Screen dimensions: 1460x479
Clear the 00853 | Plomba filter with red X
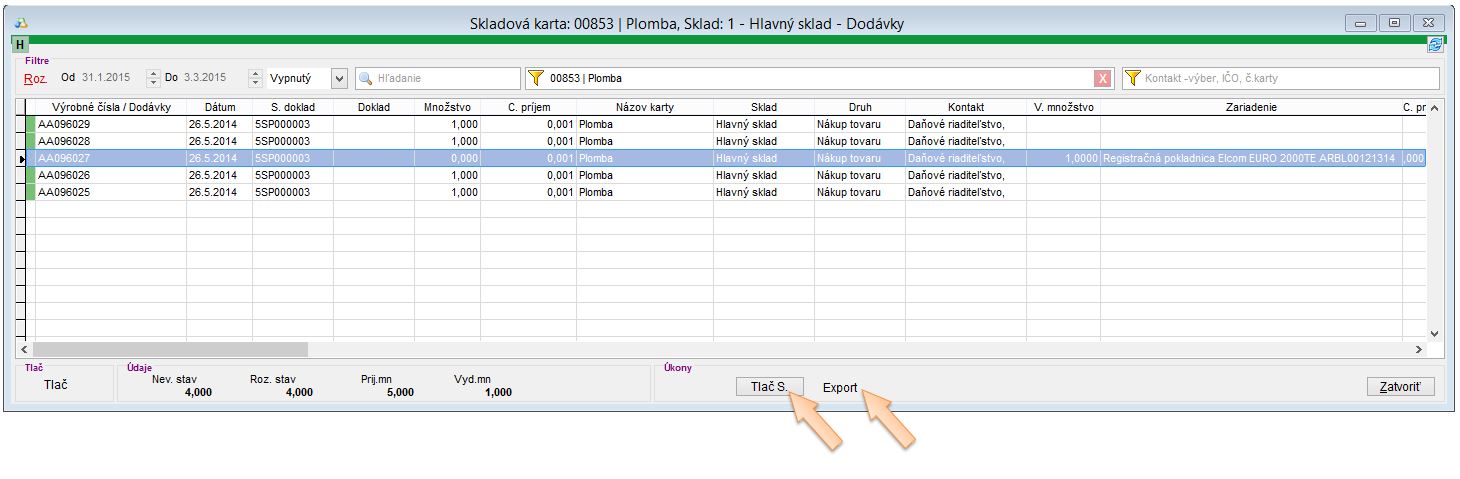pyautogui.click(x=1102, y=79)
